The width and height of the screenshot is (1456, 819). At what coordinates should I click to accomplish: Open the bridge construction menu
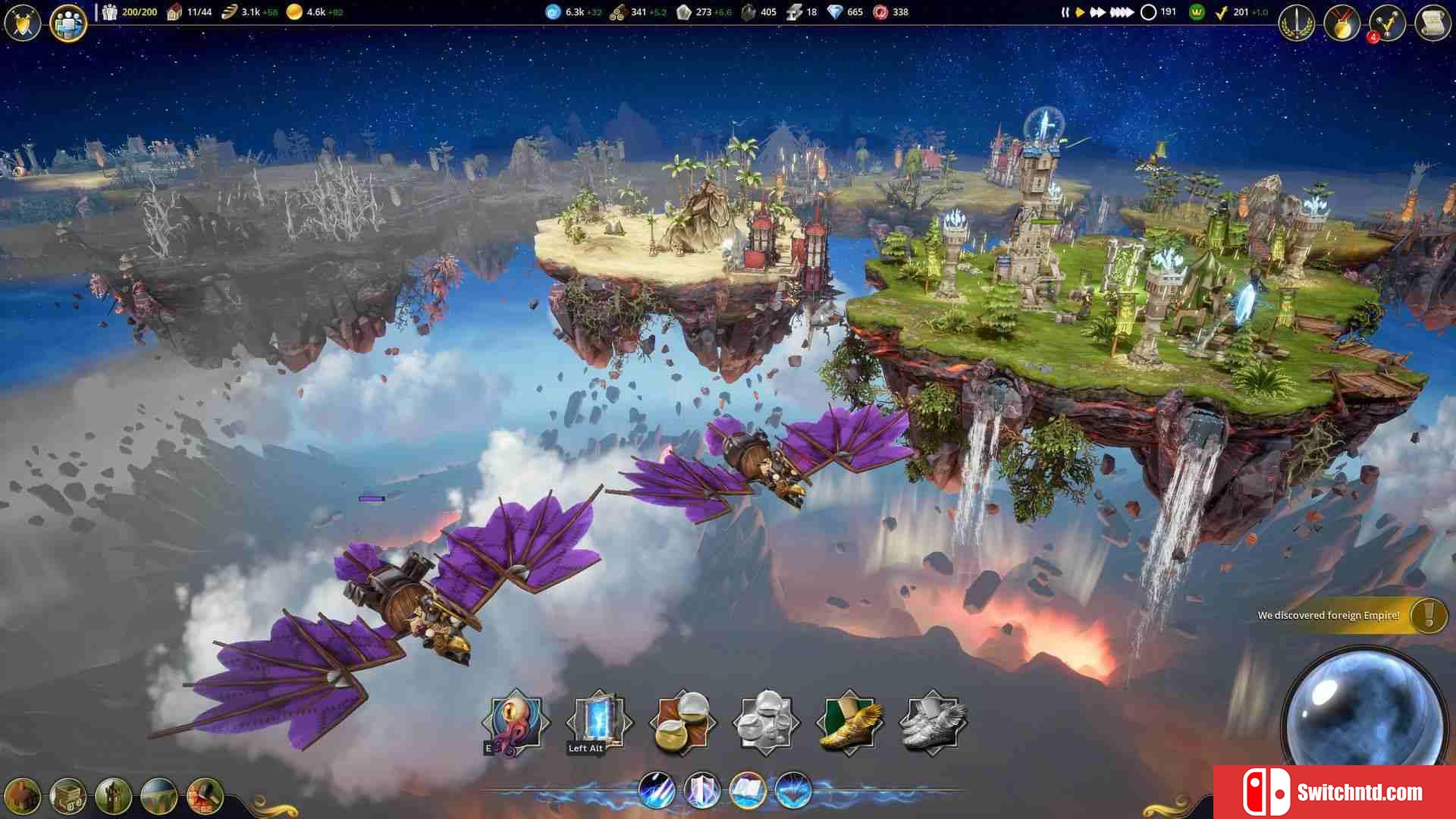coord(159,796)
